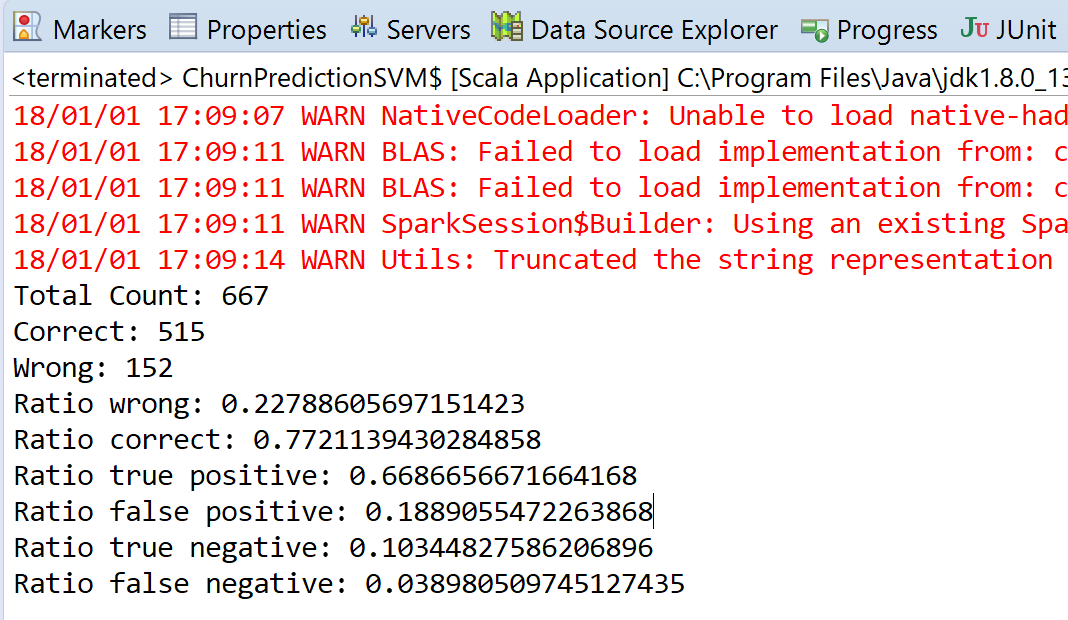Click the Total Count: 667 output line
Viewport: 1068px width, 620px height.
coord(141,296)
